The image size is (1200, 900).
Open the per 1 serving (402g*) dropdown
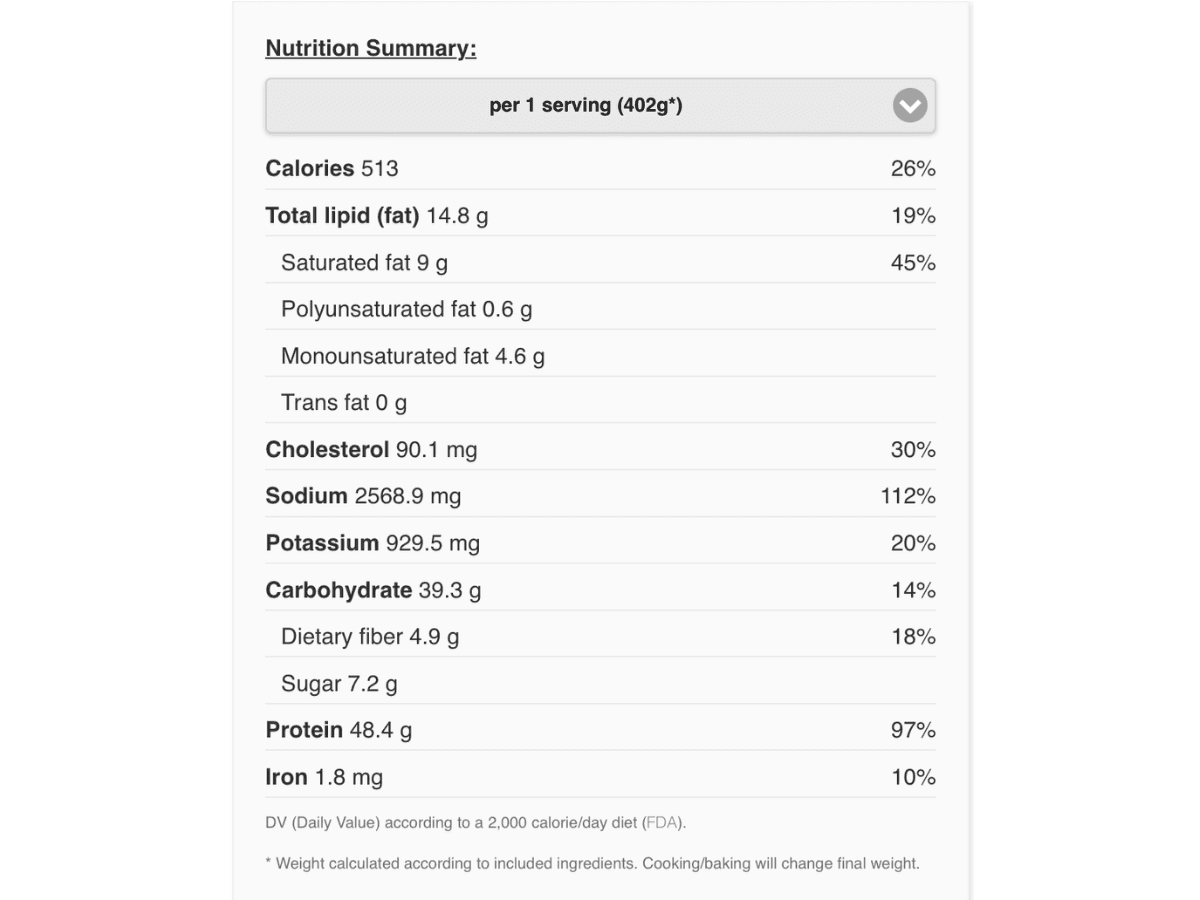point(586,105)
